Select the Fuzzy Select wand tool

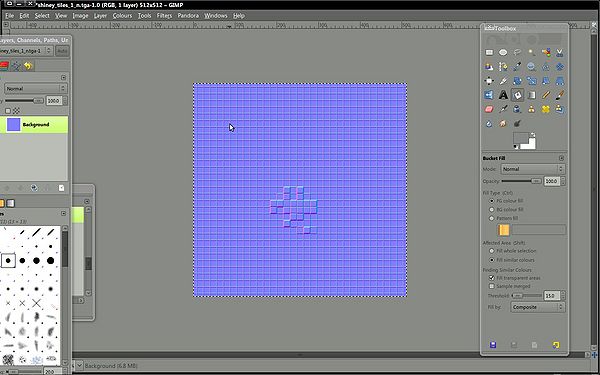532,52
